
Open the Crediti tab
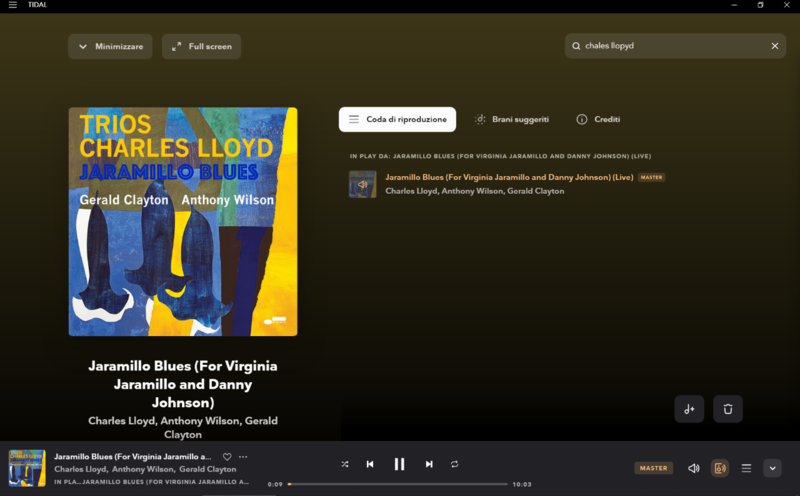click(x=598, y=119)
